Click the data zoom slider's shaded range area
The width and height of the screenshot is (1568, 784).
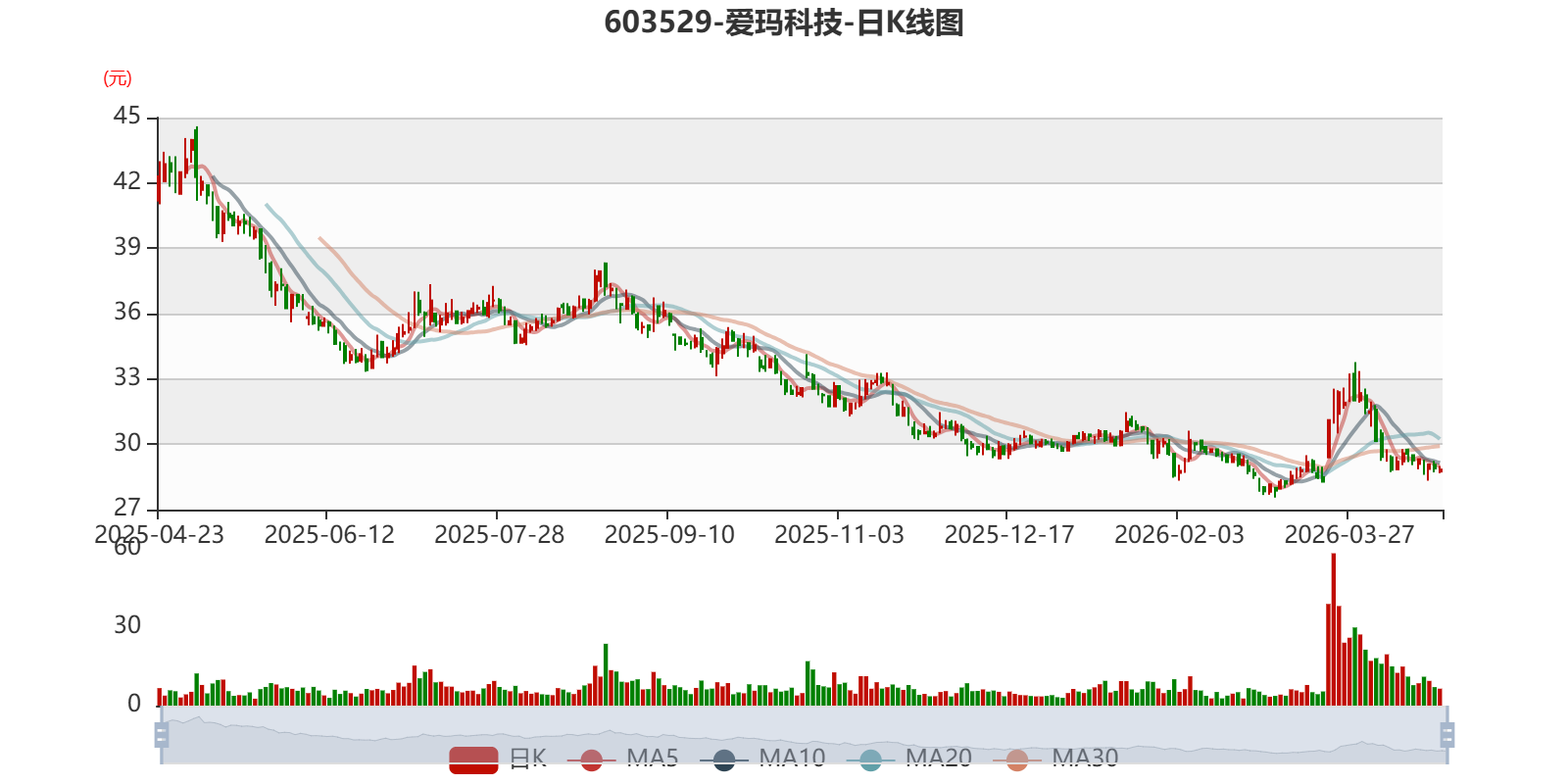pyautogui.click(x=805, y=735)
